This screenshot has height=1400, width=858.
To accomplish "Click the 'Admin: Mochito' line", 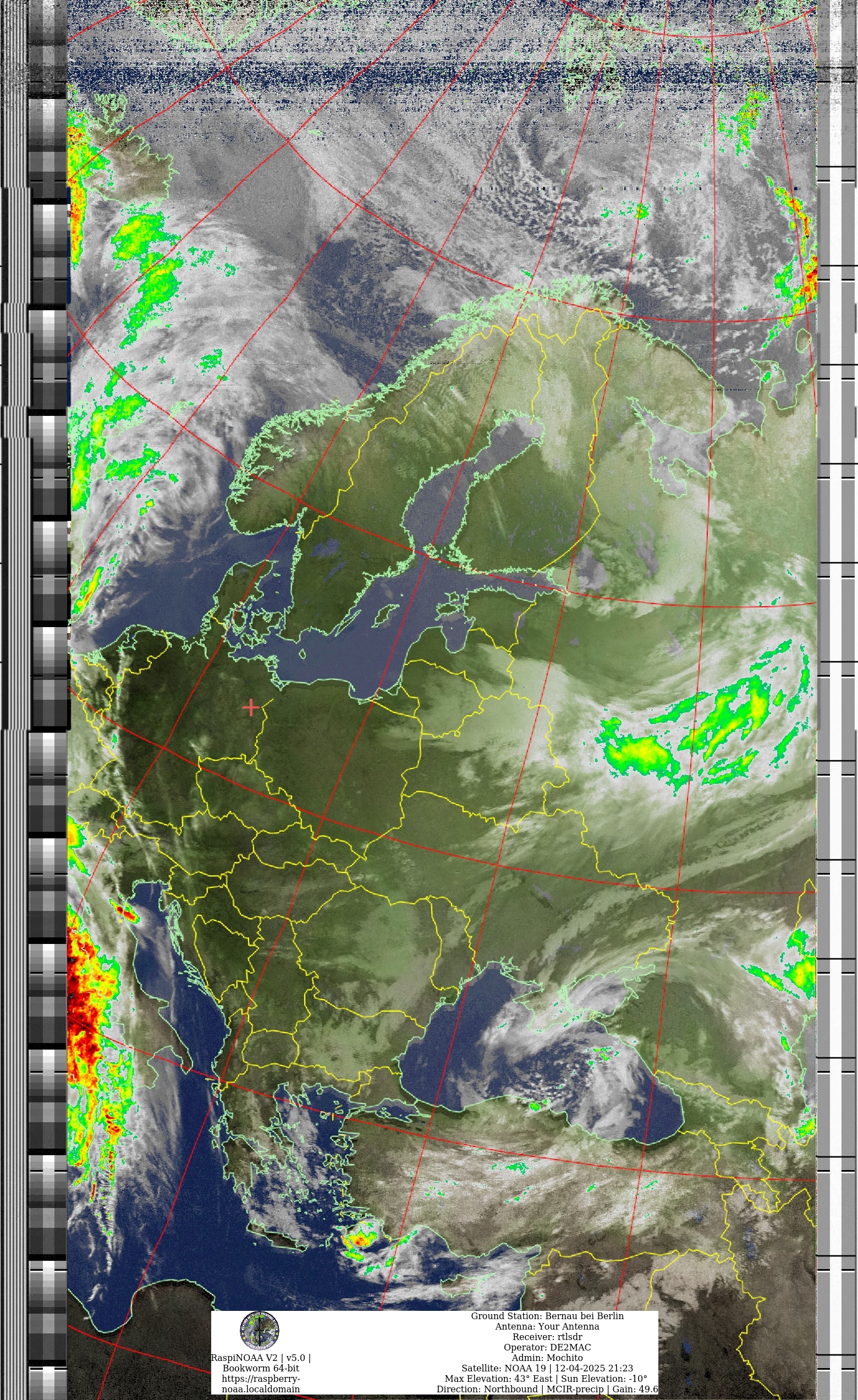I will (x=547, y=1358).
